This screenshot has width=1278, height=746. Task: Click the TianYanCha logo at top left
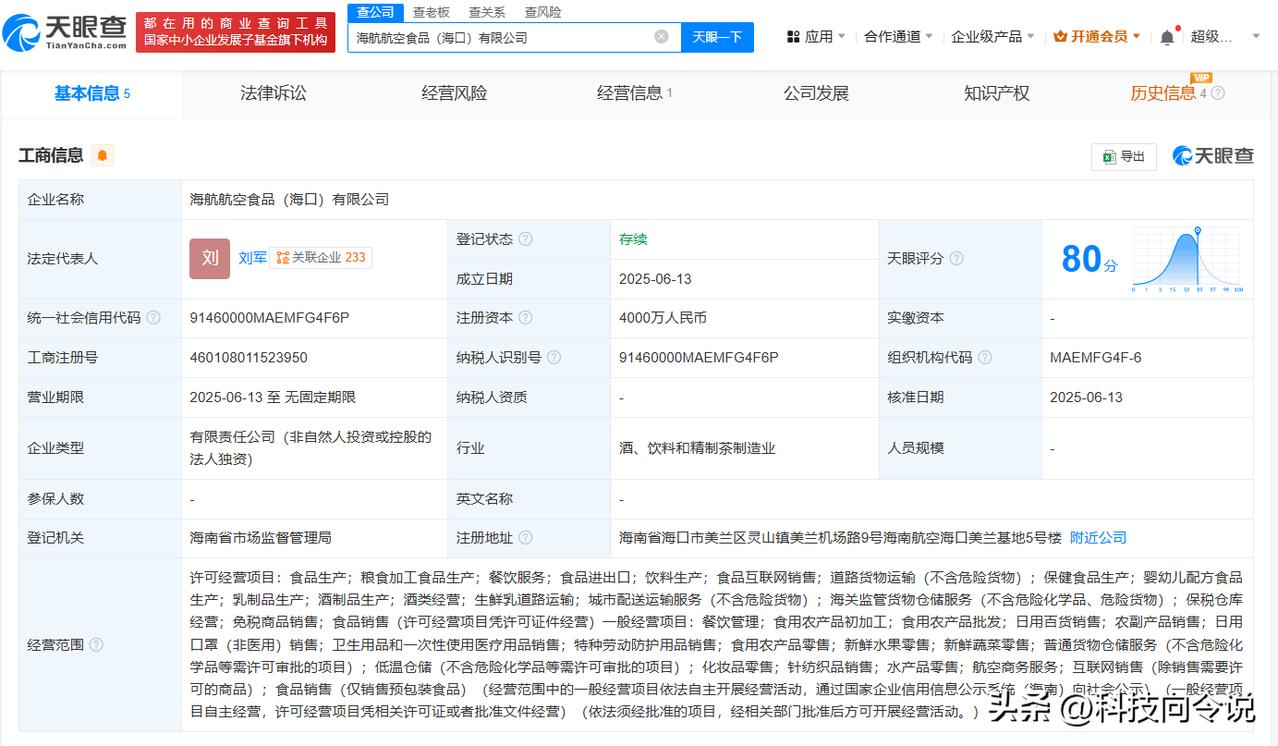pyautogui.click(x=66, y=32)
